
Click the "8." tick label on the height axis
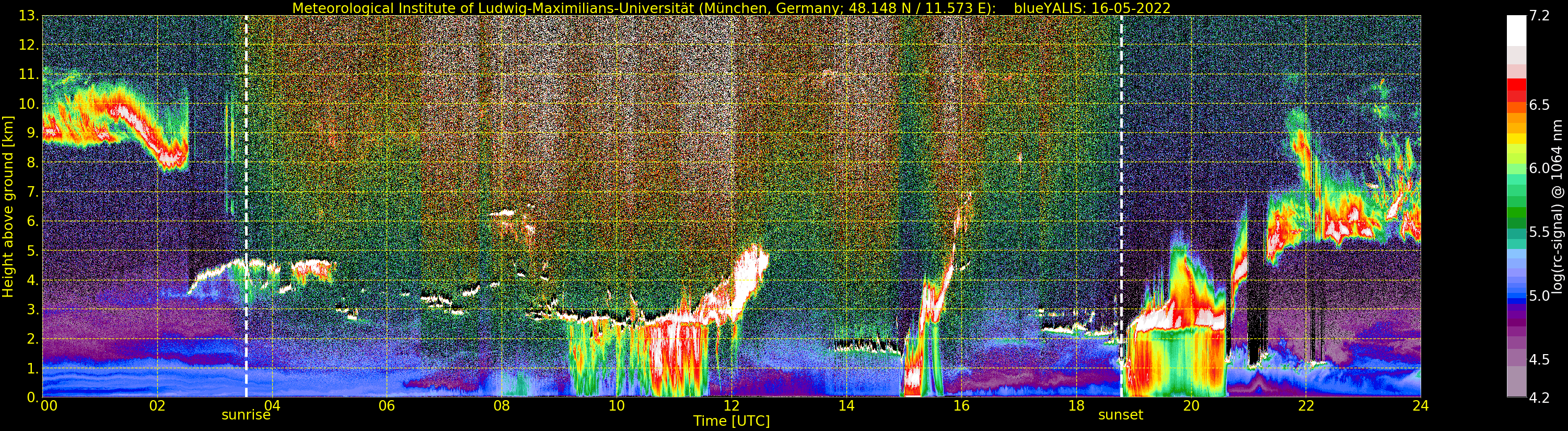coord(32,163)
